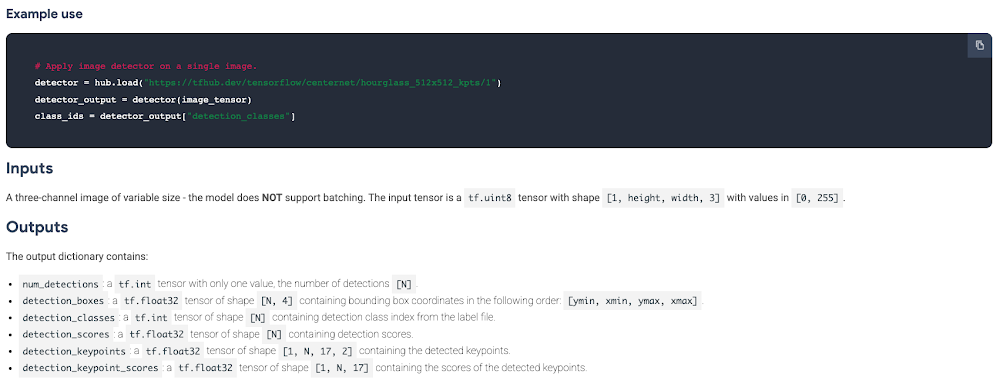Screen dimensions: 1000x387
Task: Click 'tf.int' tag in the detection_classes row
Action: tap(151, 317)
